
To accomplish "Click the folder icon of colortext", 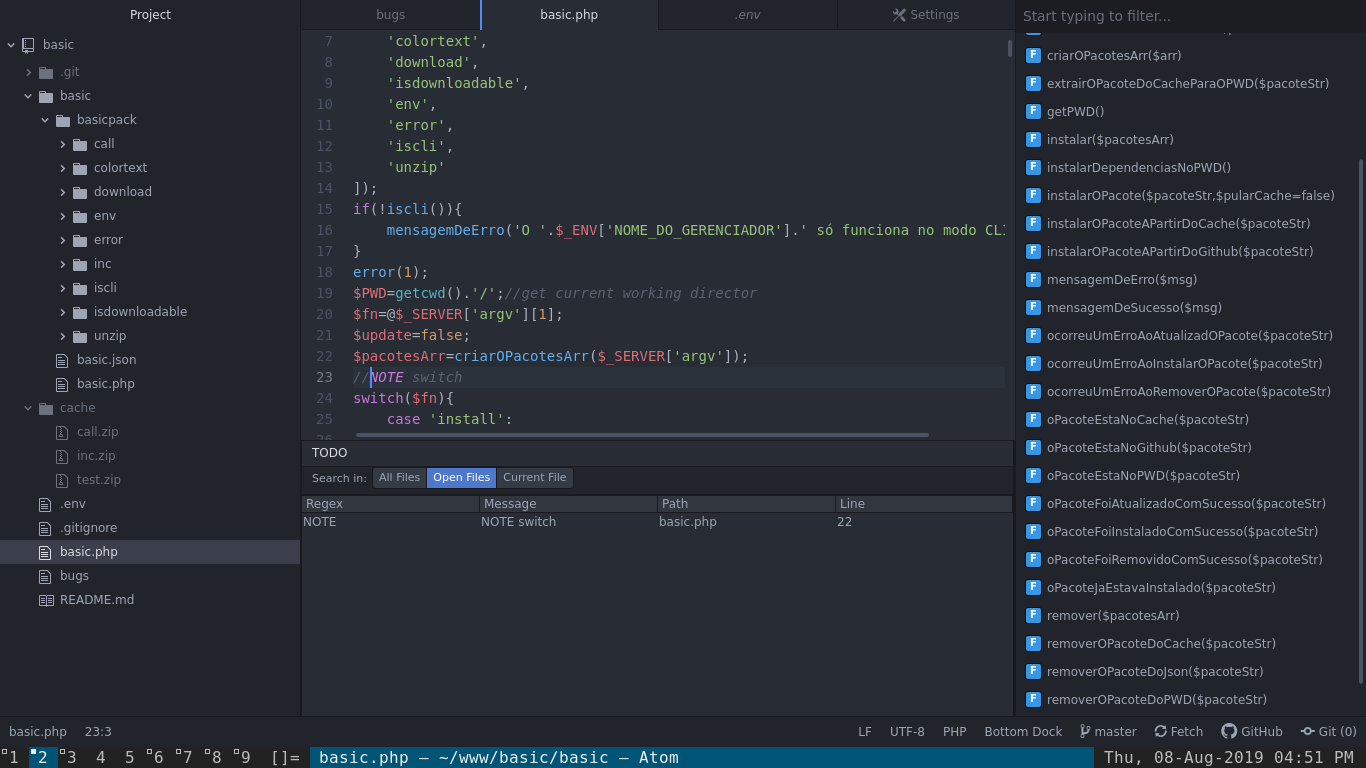I will coord(80,168).
